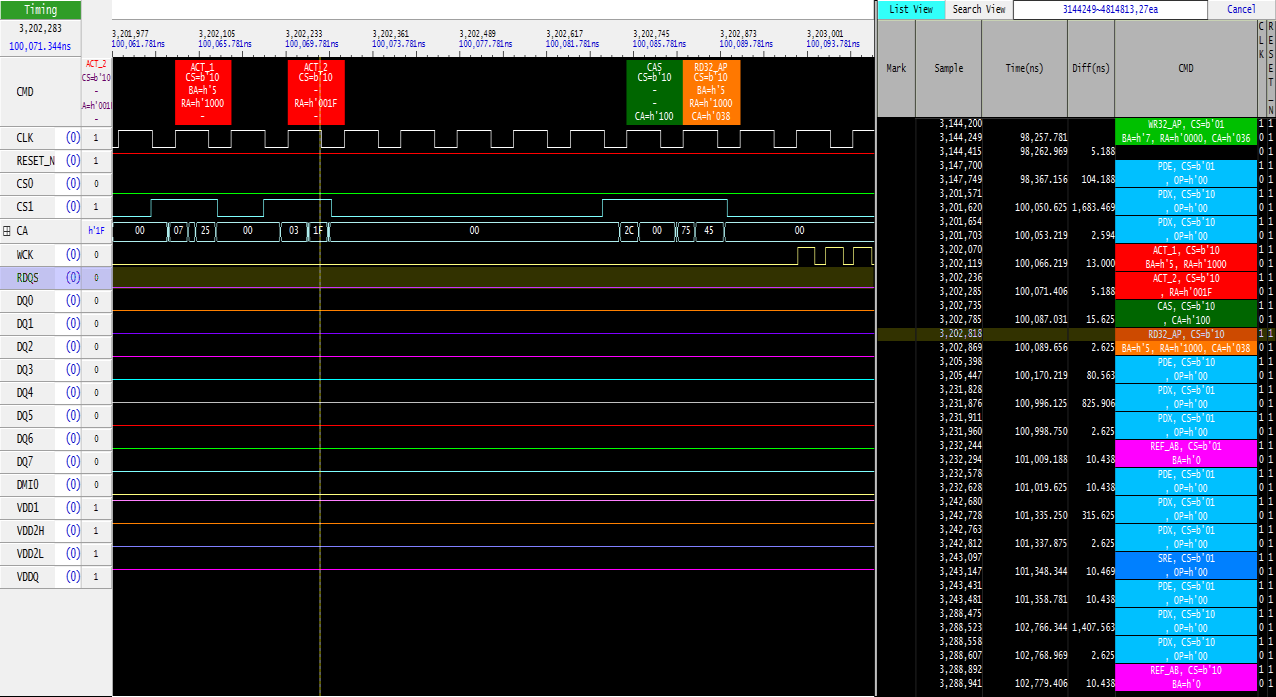
Task: Select the RESET_N signal label
Action: pos(35,161)
